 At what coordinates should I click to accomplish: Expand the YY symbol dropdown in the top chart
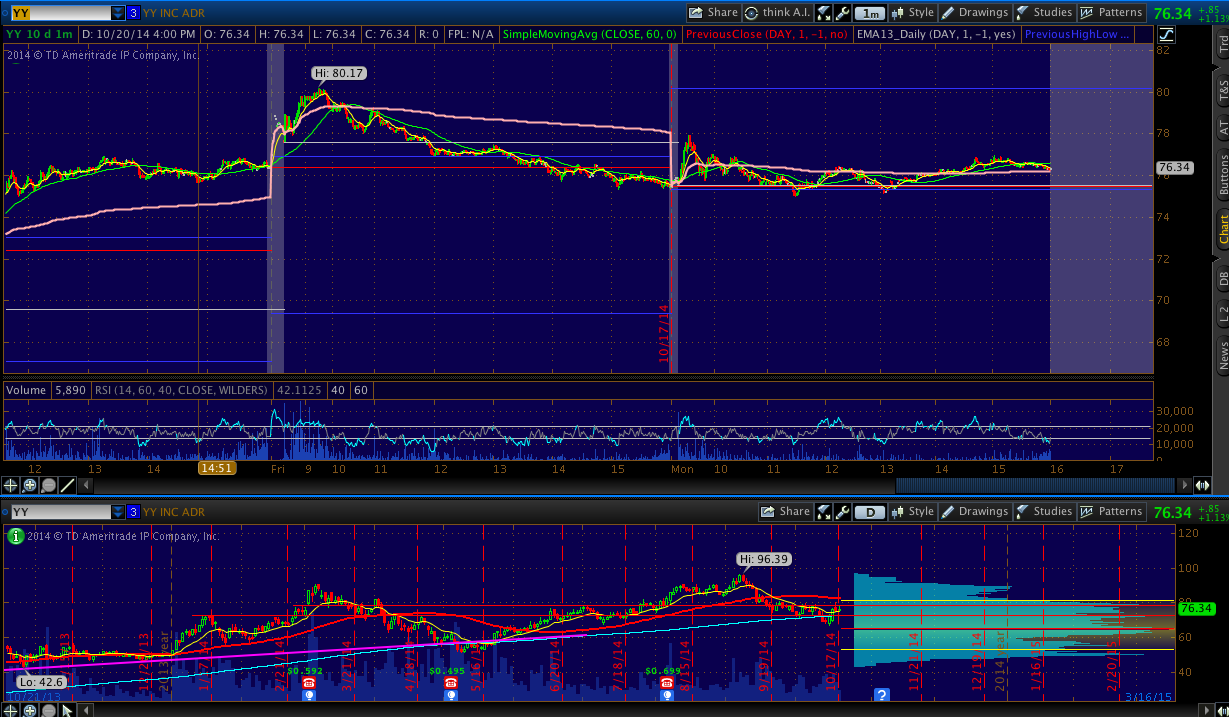pyautogui.click(x=118, y=13)
